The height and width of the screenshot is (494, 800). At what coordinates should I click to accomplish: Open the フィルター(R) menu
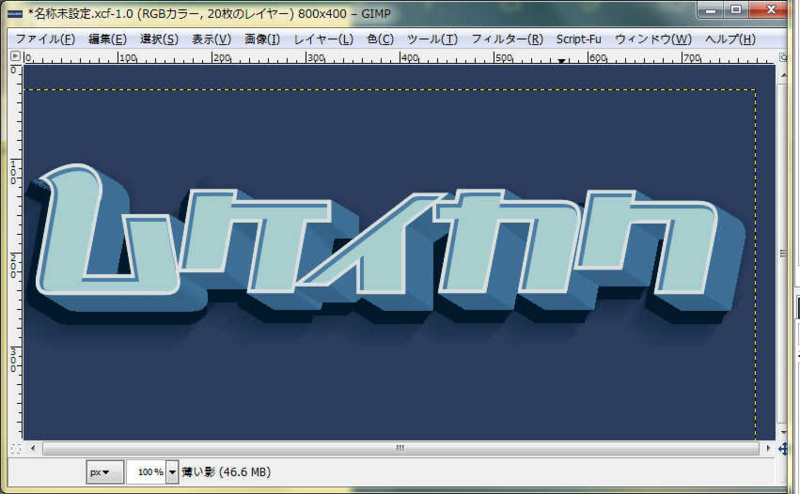tap(507, 39)
